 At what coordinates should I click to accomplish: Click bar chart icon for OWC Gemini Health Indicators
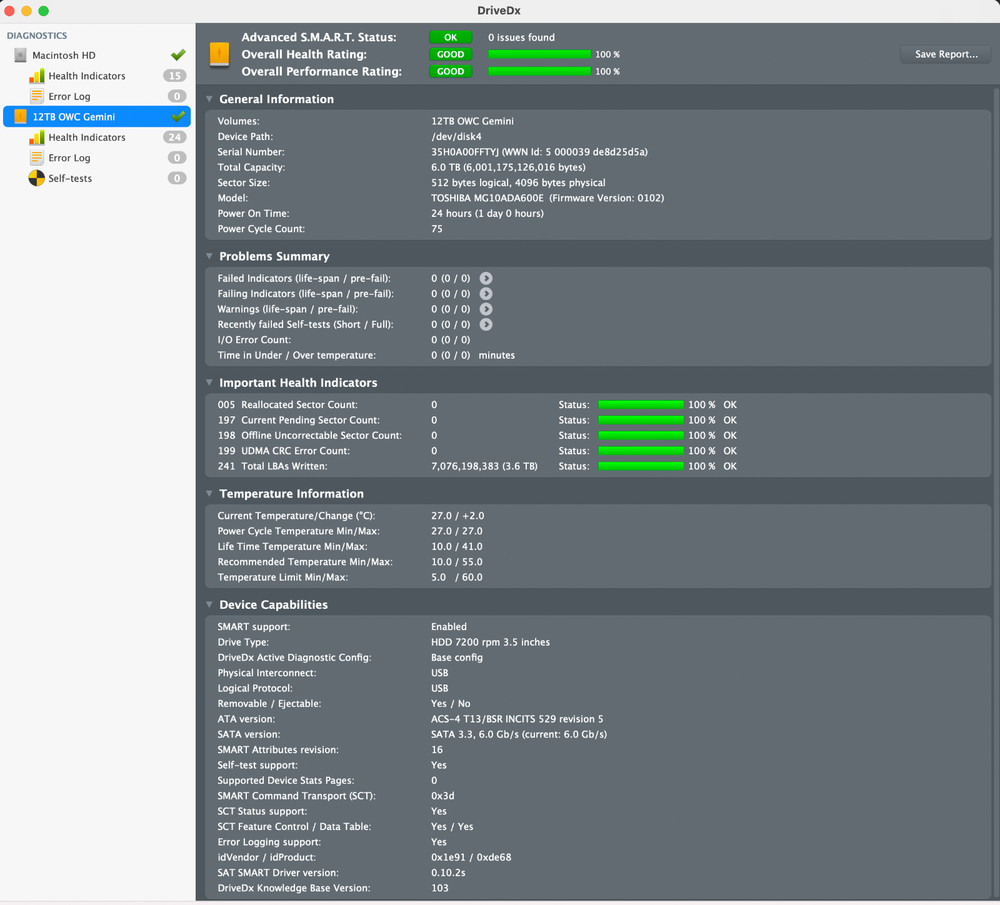[x=37, y=137]
